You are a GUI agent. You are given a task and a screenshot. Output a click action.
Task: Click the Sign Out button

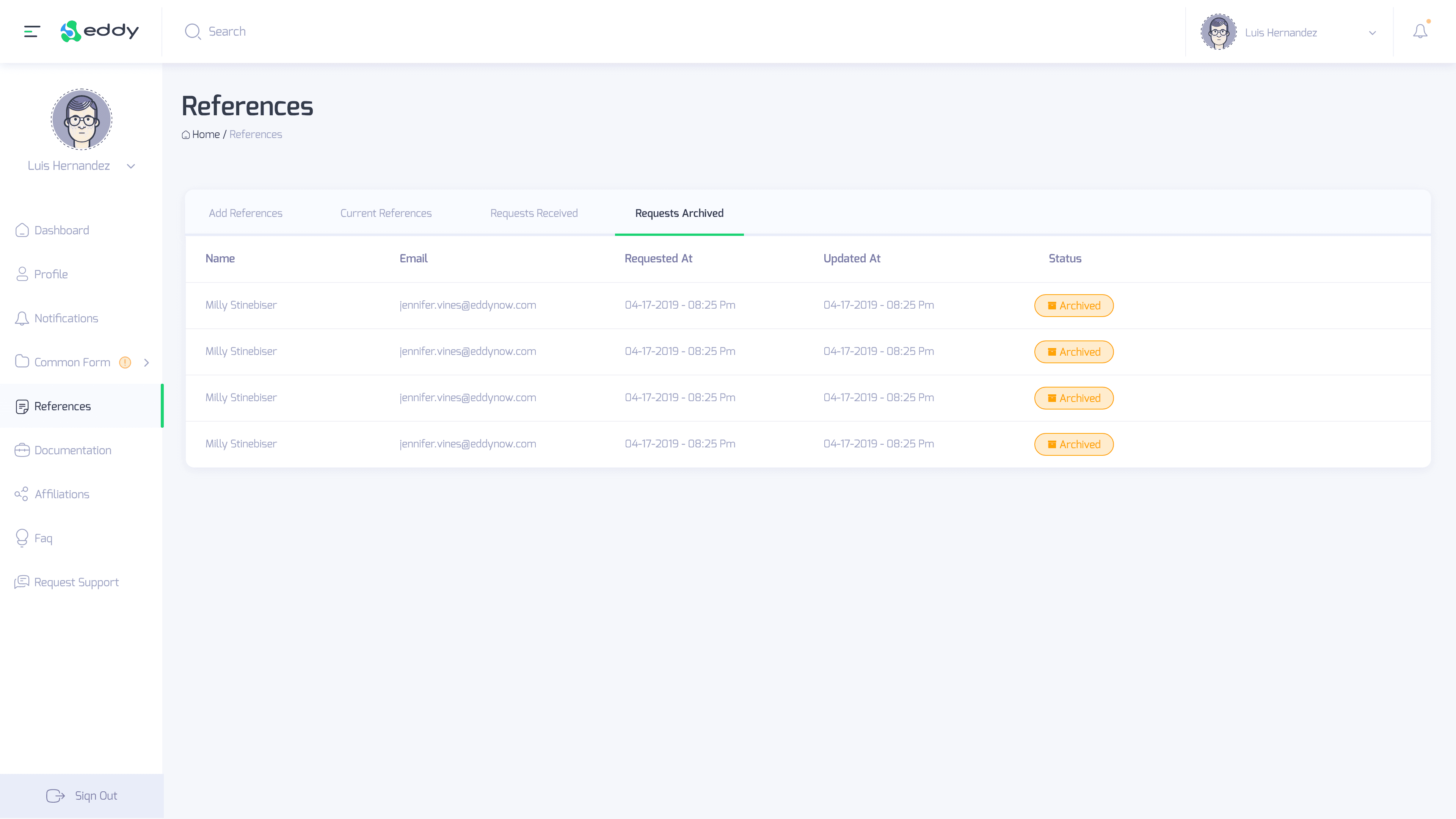coord(82,796)
